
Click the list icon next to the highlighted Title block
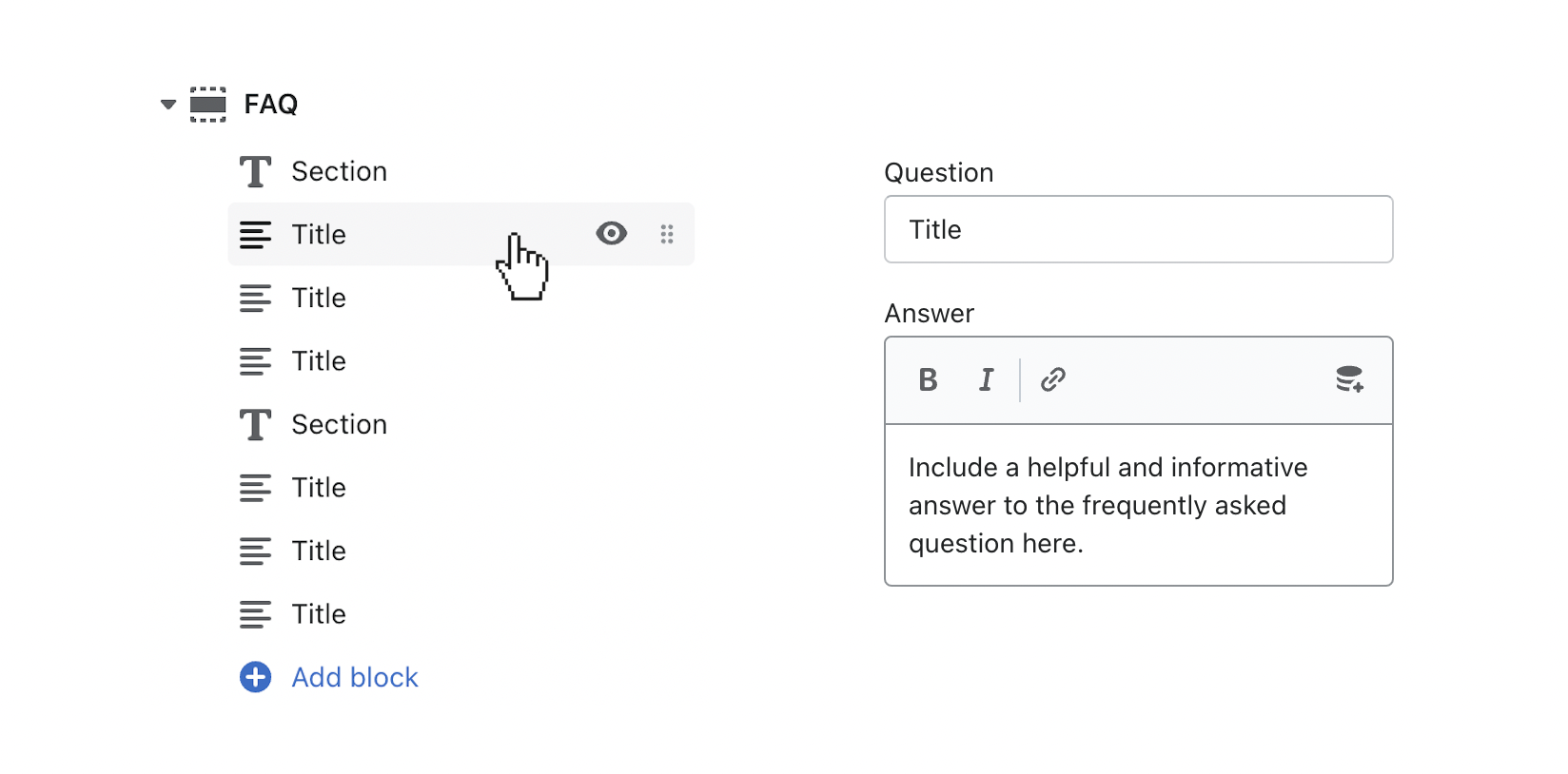click(255, 234)
